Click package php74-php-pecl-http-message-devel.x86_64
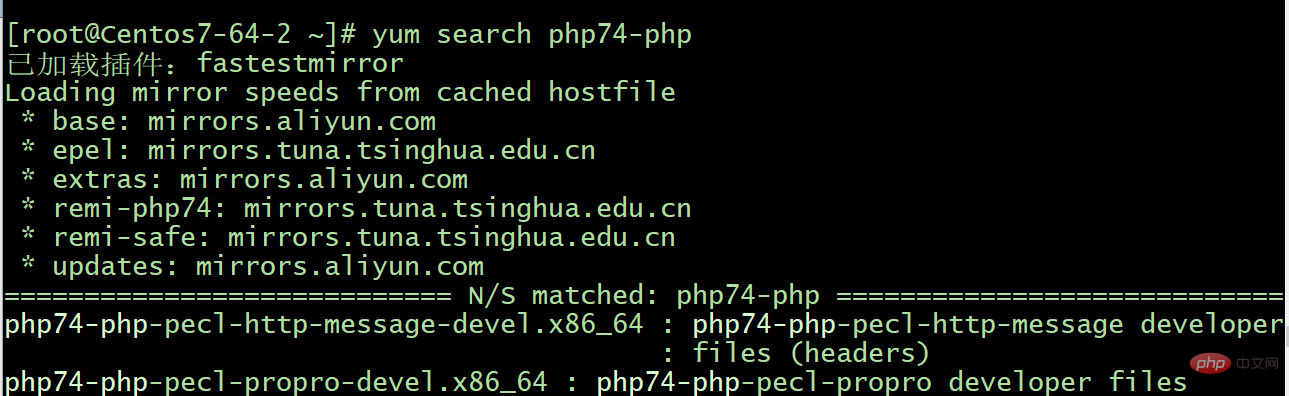The width and height of the screenshot is (1289, 396). pos(324,325)
